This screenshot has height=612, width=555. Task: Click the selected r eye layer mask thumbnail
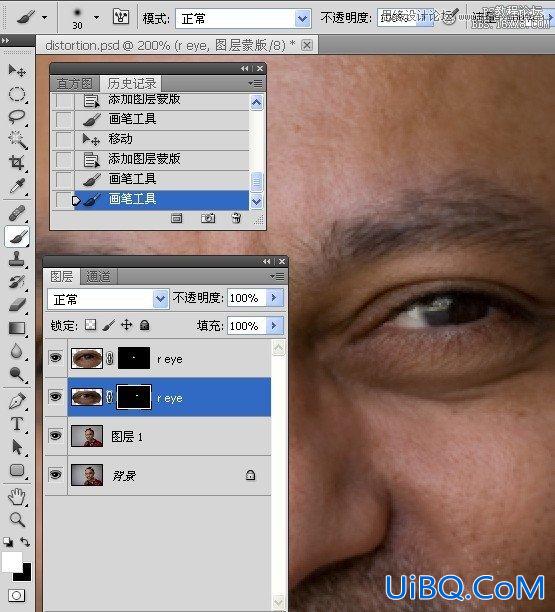[x=134, y=397]
